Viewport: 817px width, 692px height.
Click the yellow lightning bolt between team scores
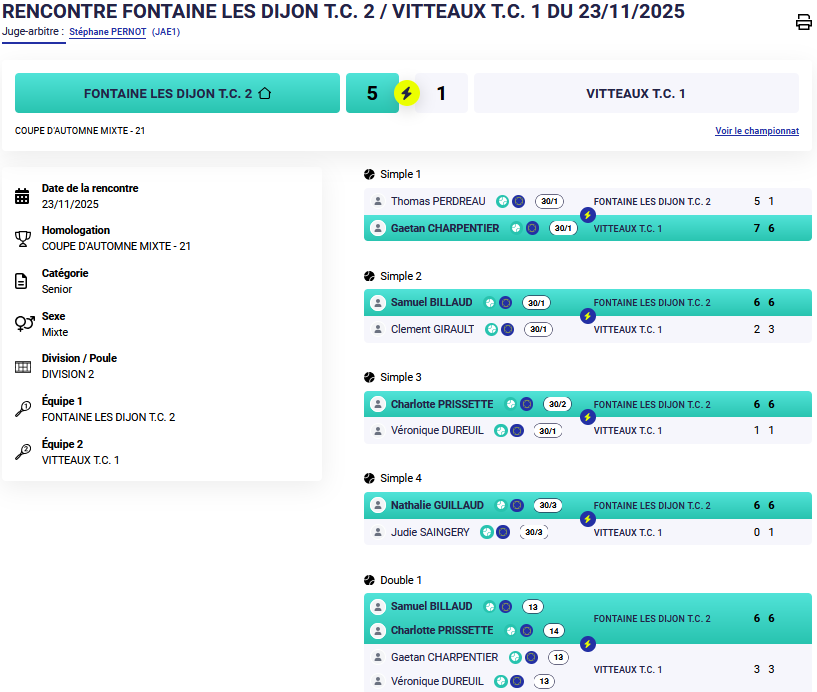(x=406, y=94)
